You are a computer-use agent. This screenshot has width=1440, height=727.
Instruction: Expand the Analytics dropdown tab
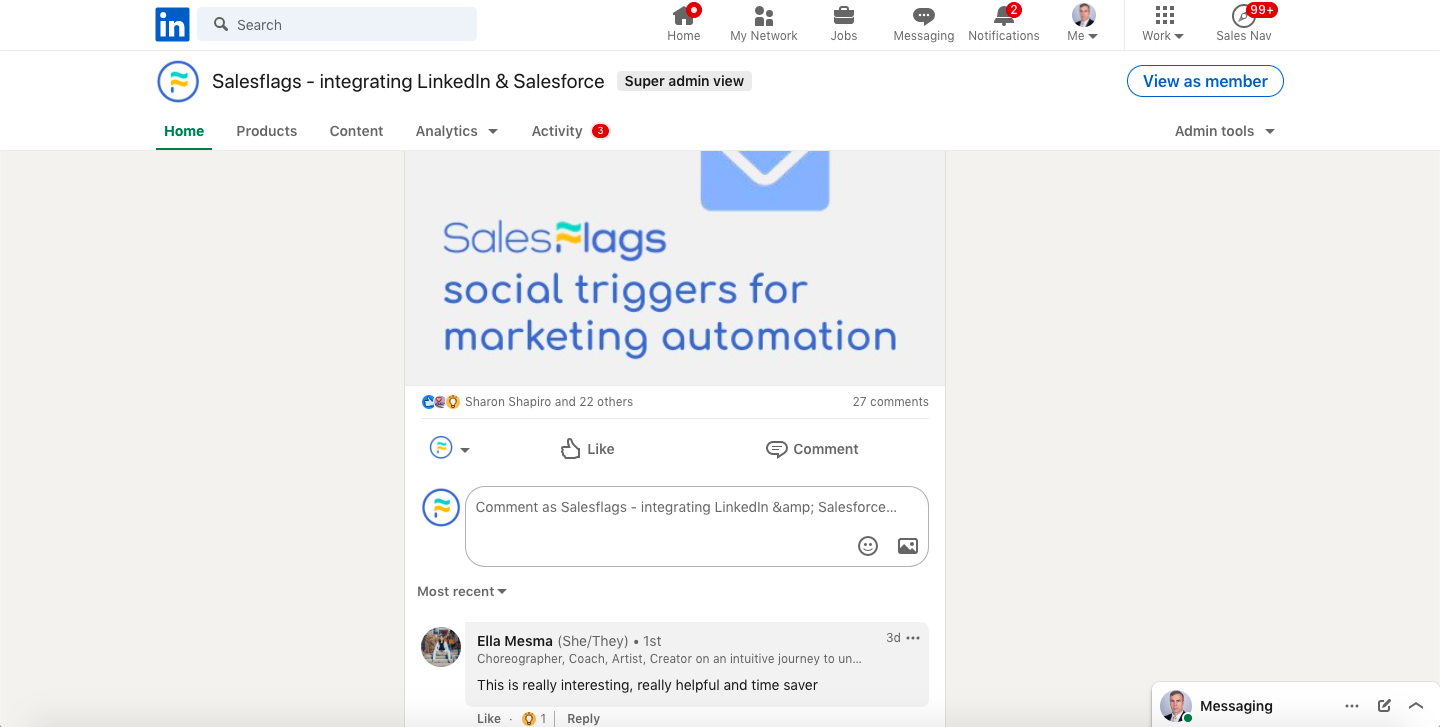pyautogui.click(x=457, y=131)
